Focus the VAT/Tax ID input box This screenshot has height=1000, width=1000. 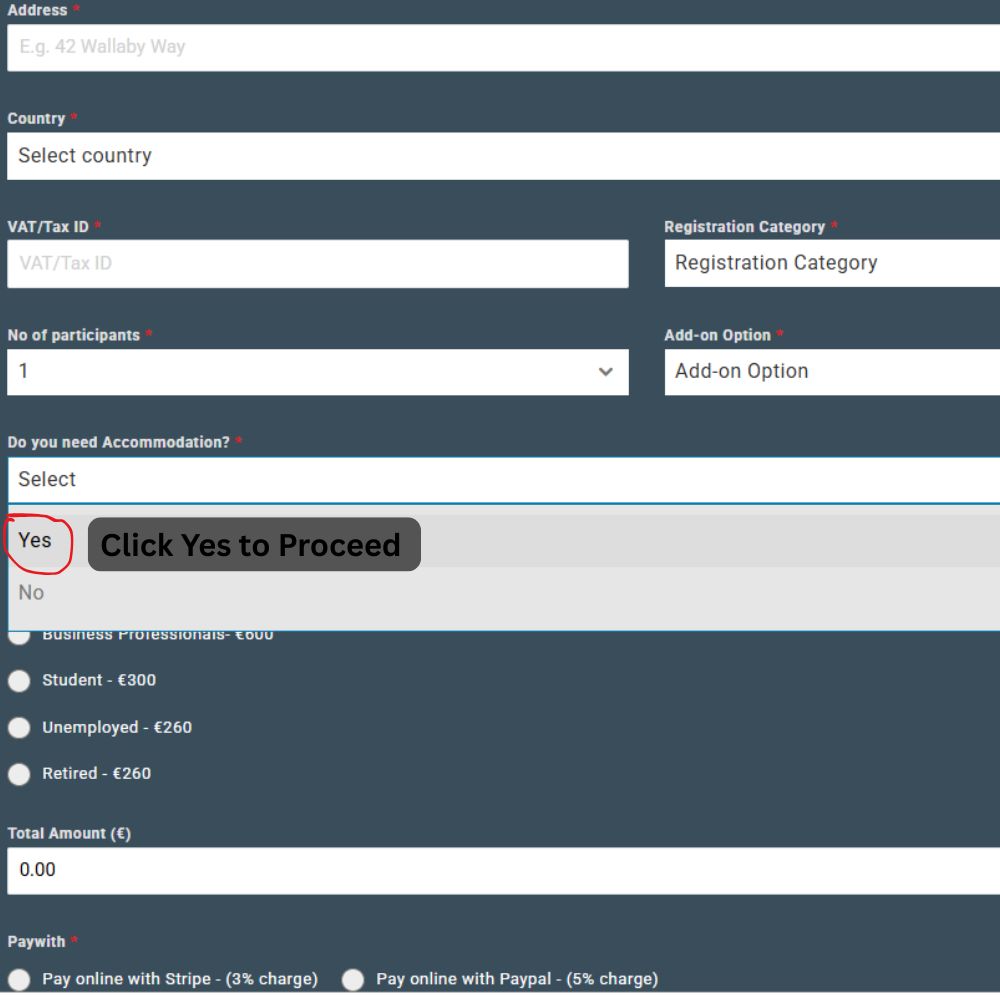(x=317, y=264)
